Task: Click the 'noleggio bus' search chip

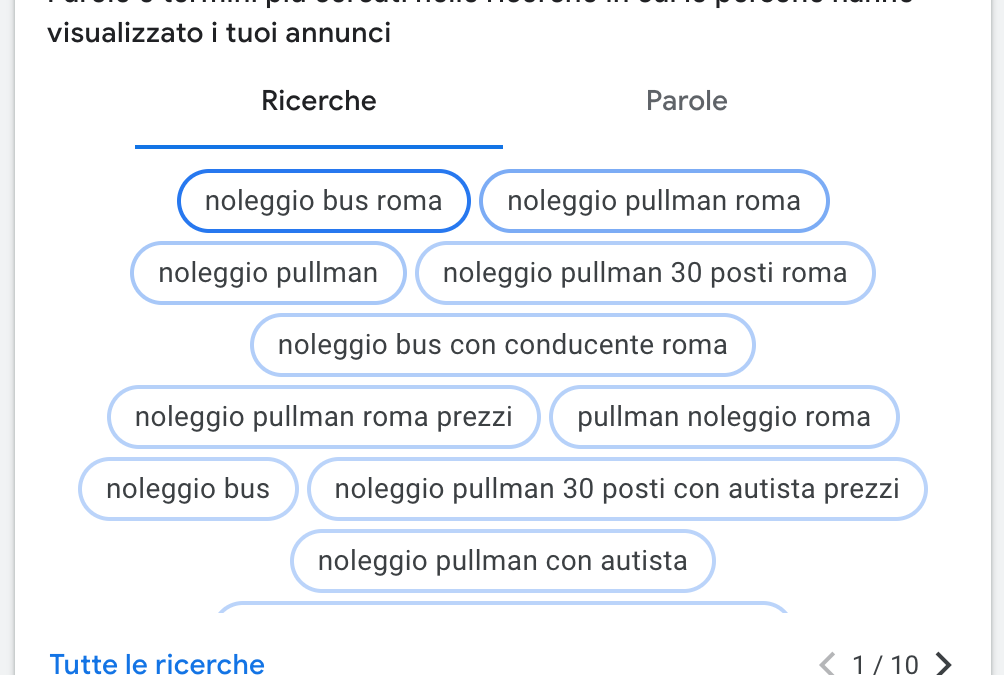Action: click(188, 489)
